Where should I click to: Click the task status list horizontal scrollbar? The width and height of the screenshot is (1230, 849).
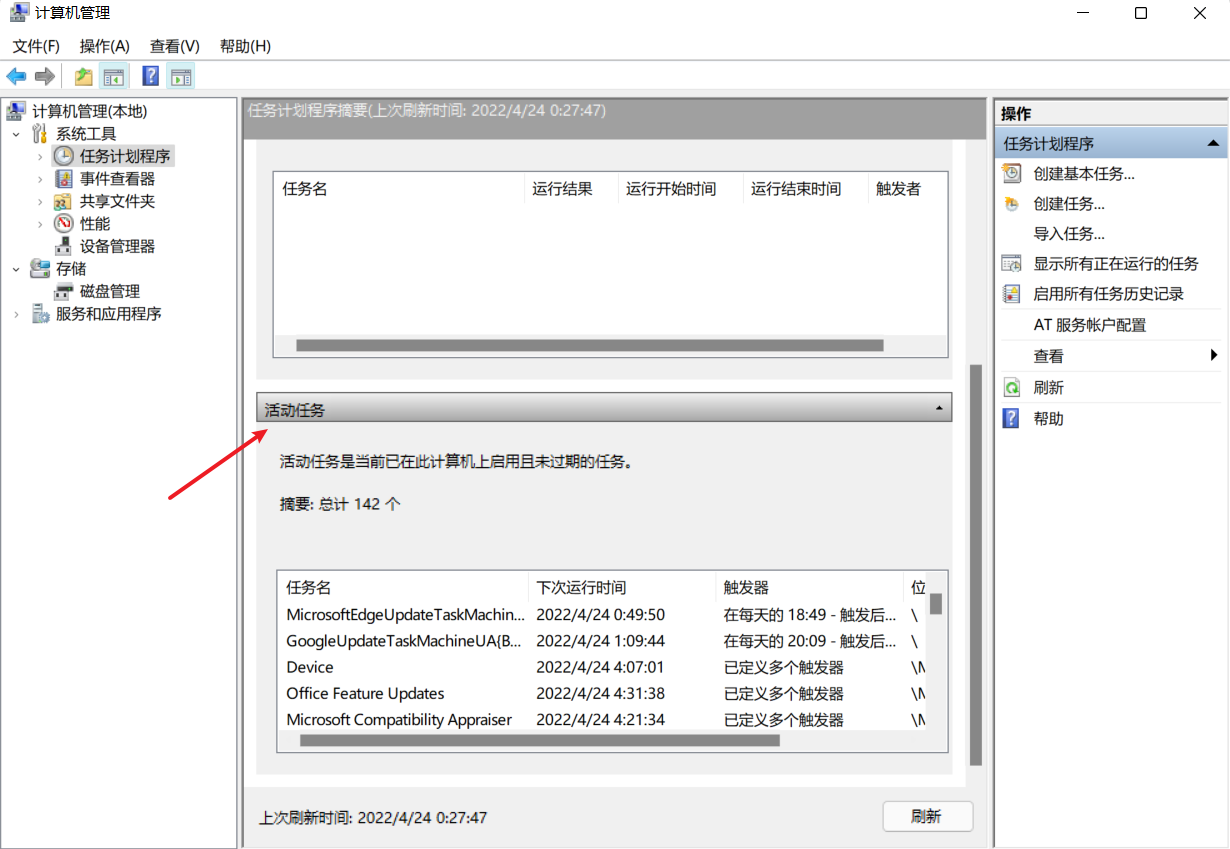(x=590, y=345)
